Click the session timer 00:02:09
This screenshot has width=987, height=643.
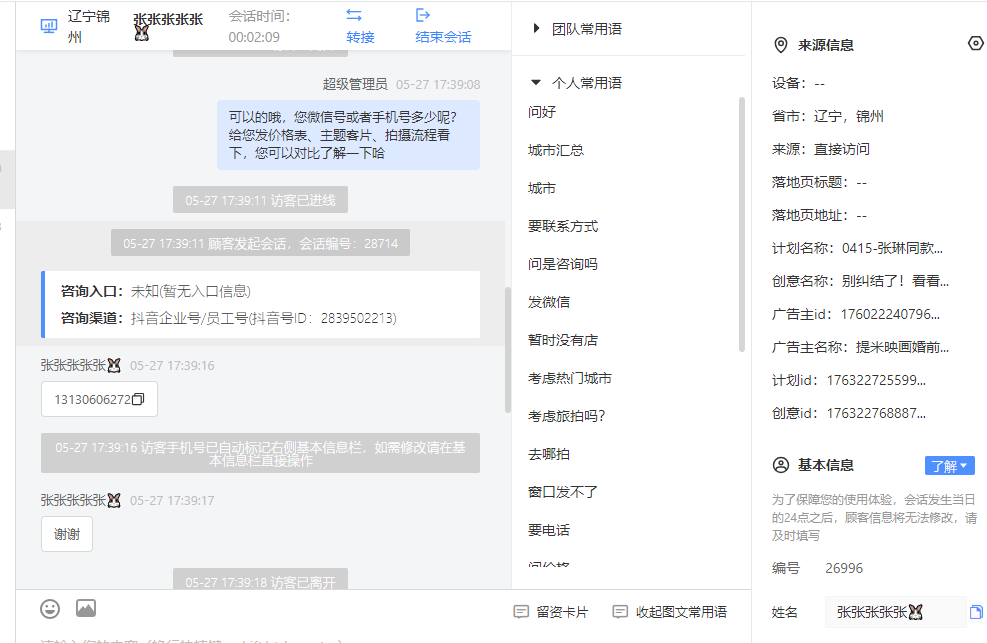[254, 37]
